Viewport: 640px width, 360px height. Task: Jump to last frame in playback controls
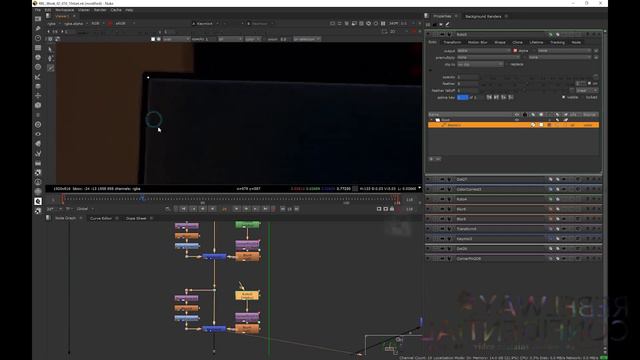[x=265, y=209]
